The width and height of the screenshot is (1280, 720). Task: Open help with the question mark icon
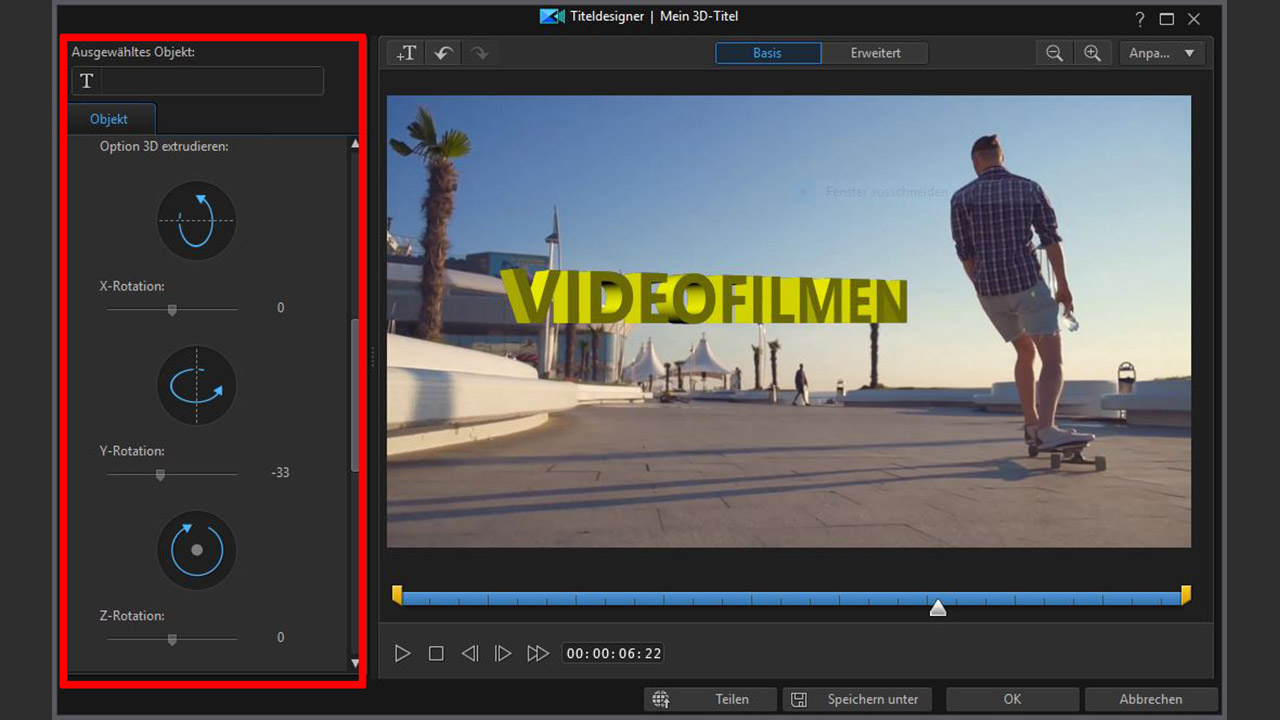click(1140, 19)
